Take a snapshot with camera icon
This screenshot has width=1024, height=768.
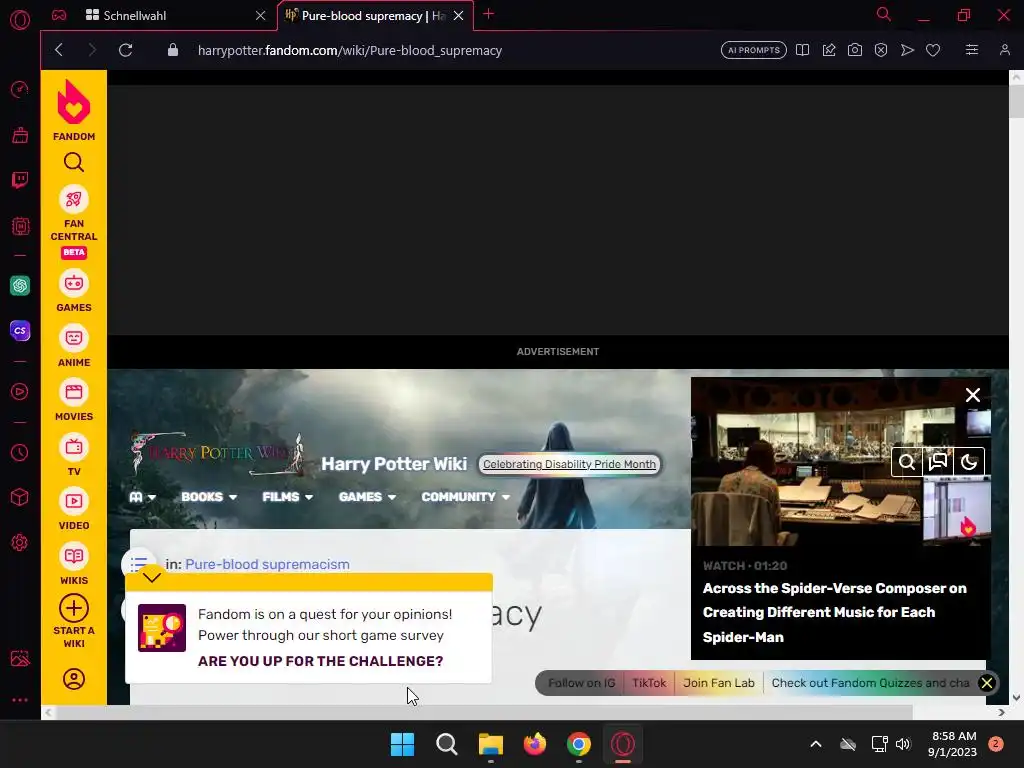click(x=854, y=50)
